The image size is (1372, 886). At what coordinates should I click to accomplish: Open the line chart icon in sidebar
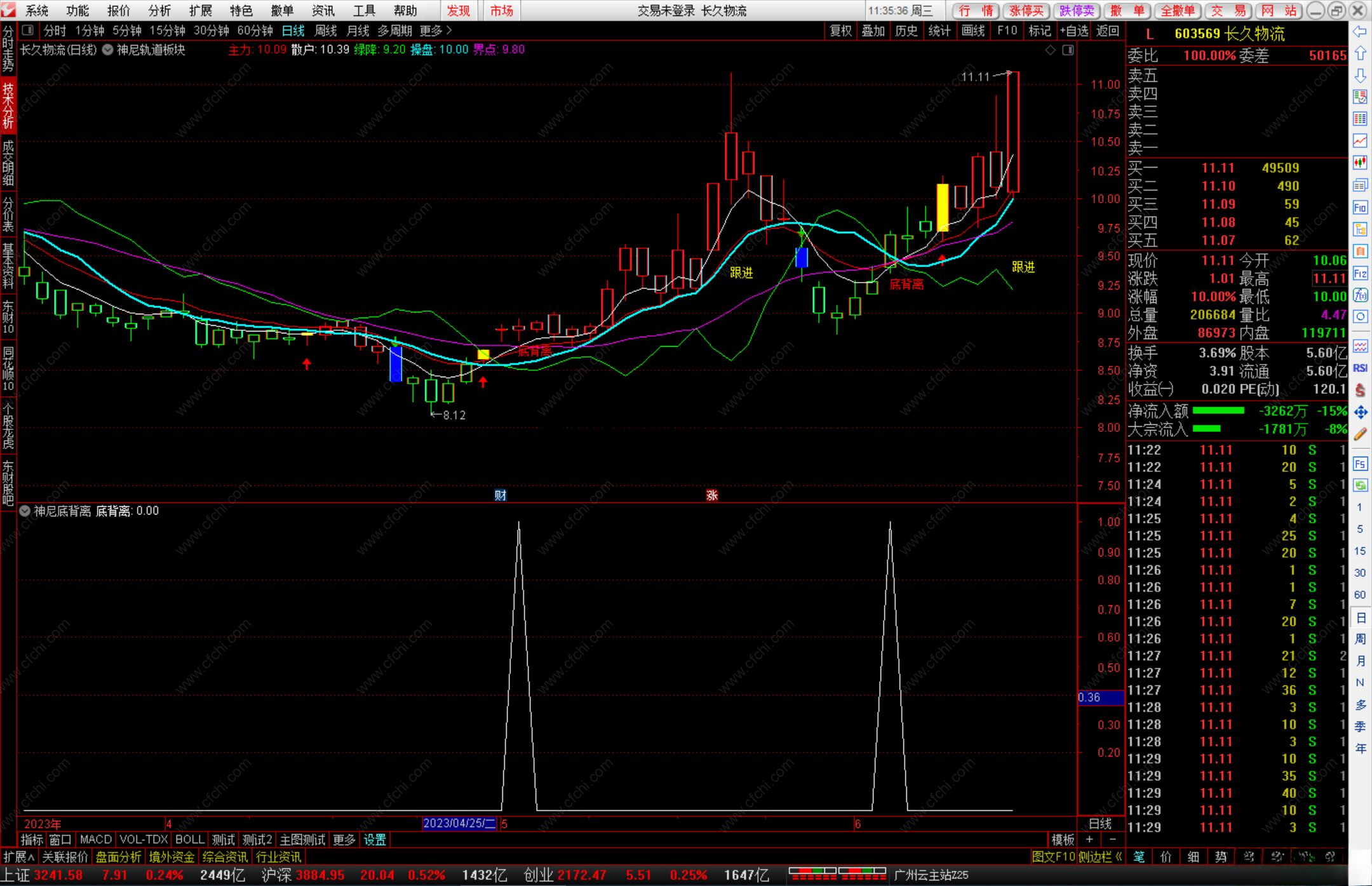[x=1360, y=140]
